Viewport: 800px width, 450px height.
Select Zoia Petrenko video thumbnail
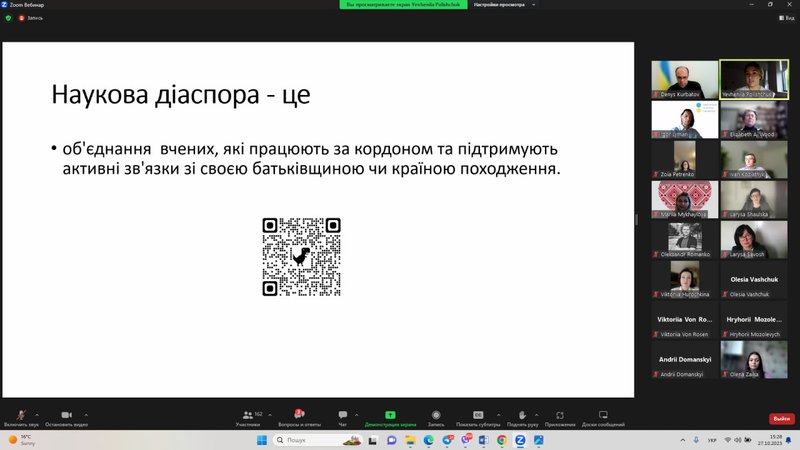pyautogui.click(x=685, y=159)
